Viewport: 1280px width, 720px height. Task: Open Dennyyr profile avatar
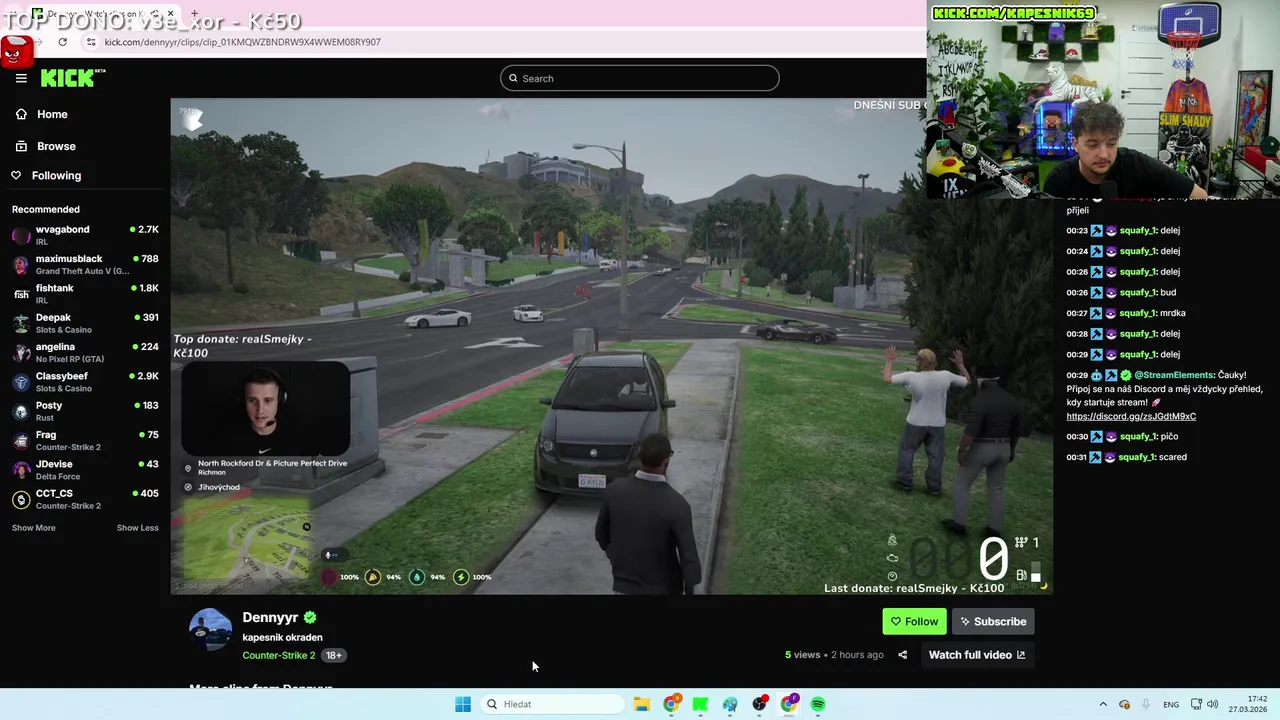coord(211,629)
